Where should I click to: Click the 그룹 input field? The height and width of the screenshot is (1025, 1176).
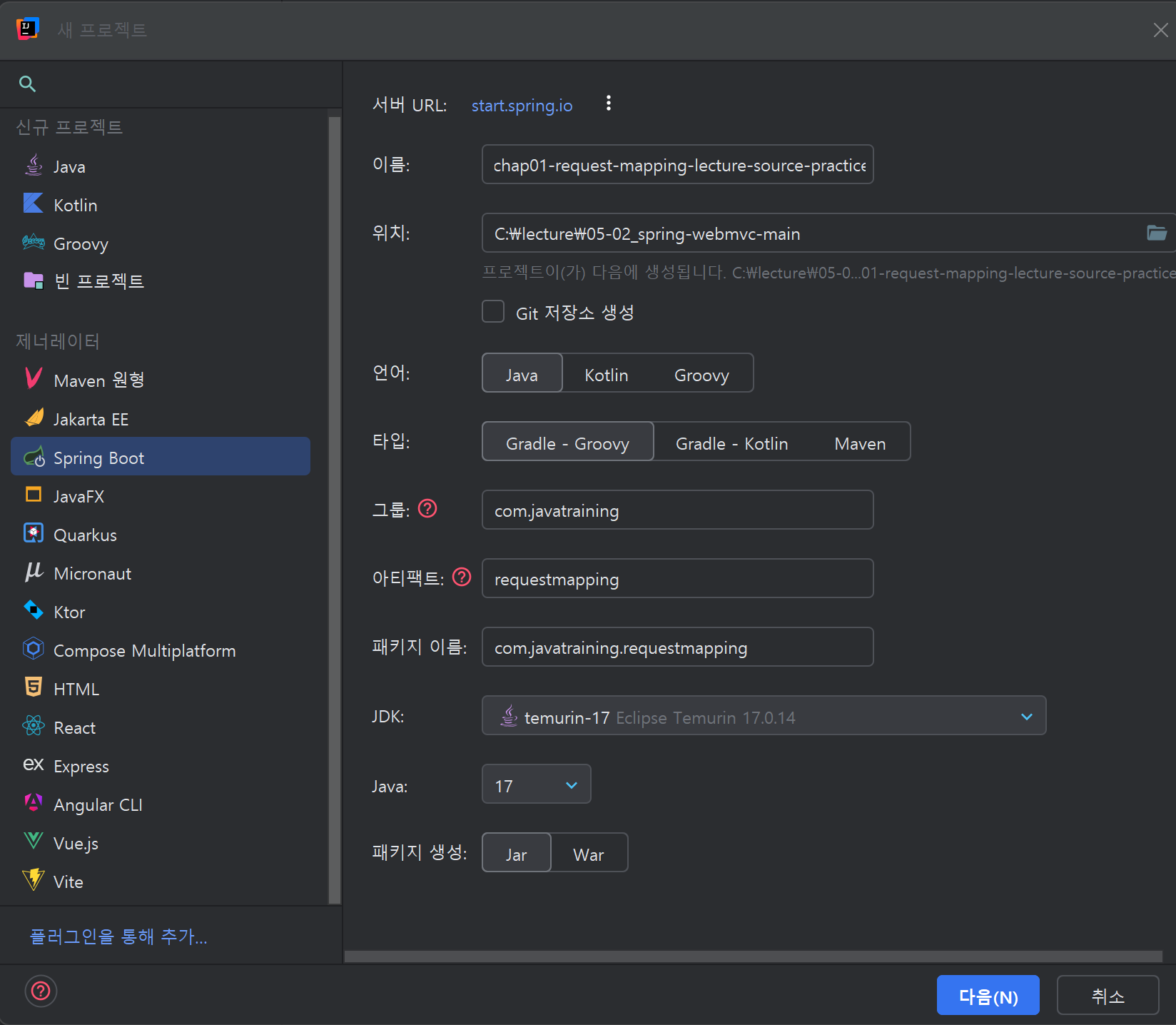pos(678,510)
